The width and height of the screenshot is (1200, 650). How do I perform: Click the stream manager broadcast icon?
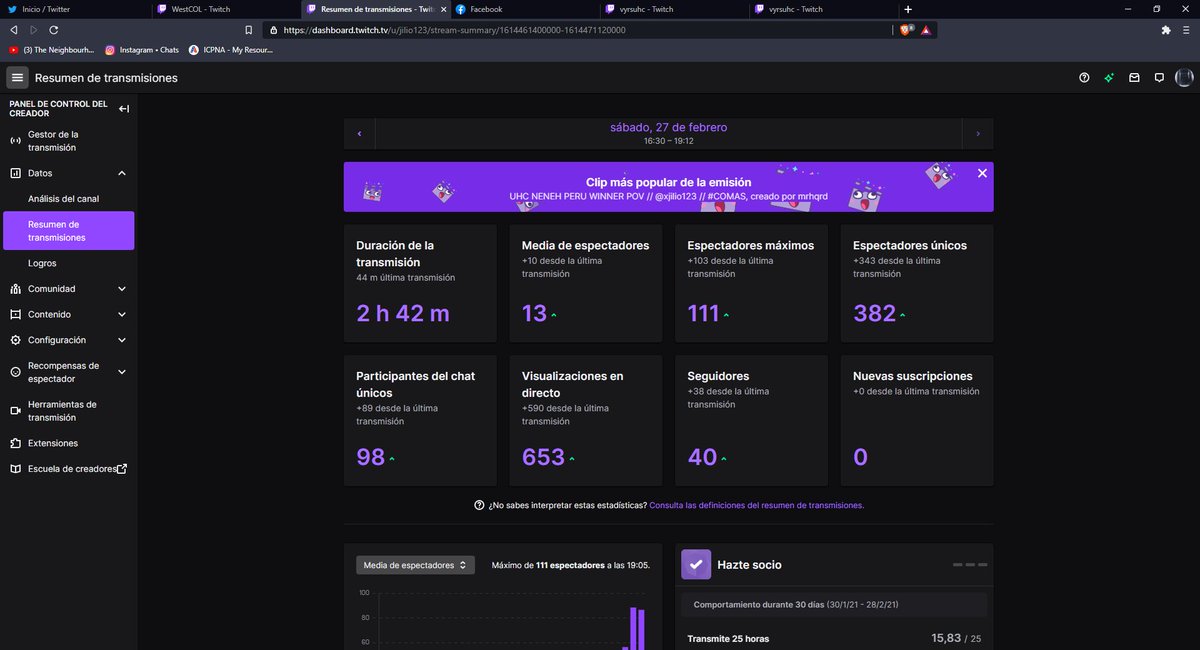(x=16, y=141)
